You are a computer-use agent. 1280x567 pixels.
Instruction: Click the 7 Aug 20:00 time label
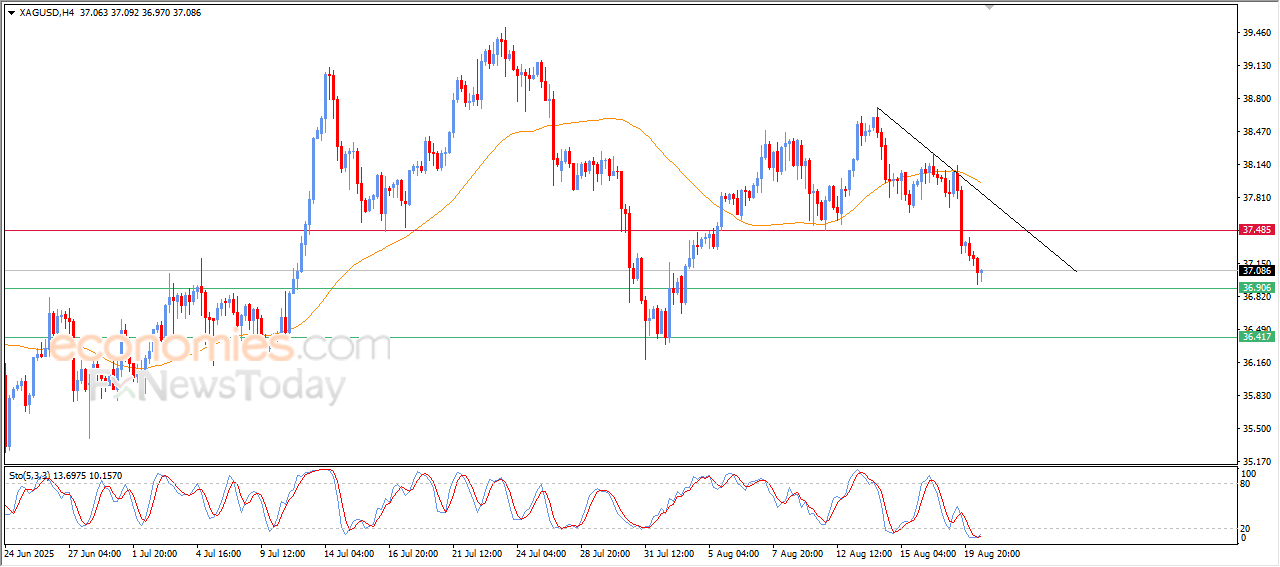[797, 552]
